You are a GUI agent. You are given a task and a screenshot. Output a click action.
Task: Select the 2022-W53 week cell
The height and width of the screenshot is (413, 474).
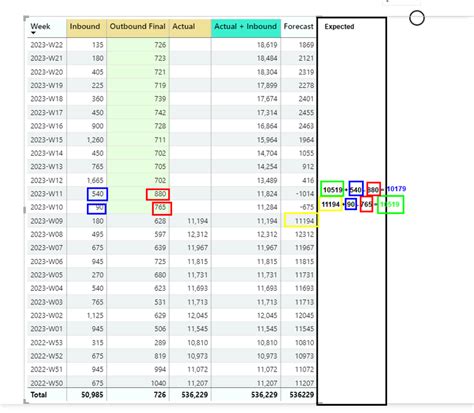click(46, 343)
